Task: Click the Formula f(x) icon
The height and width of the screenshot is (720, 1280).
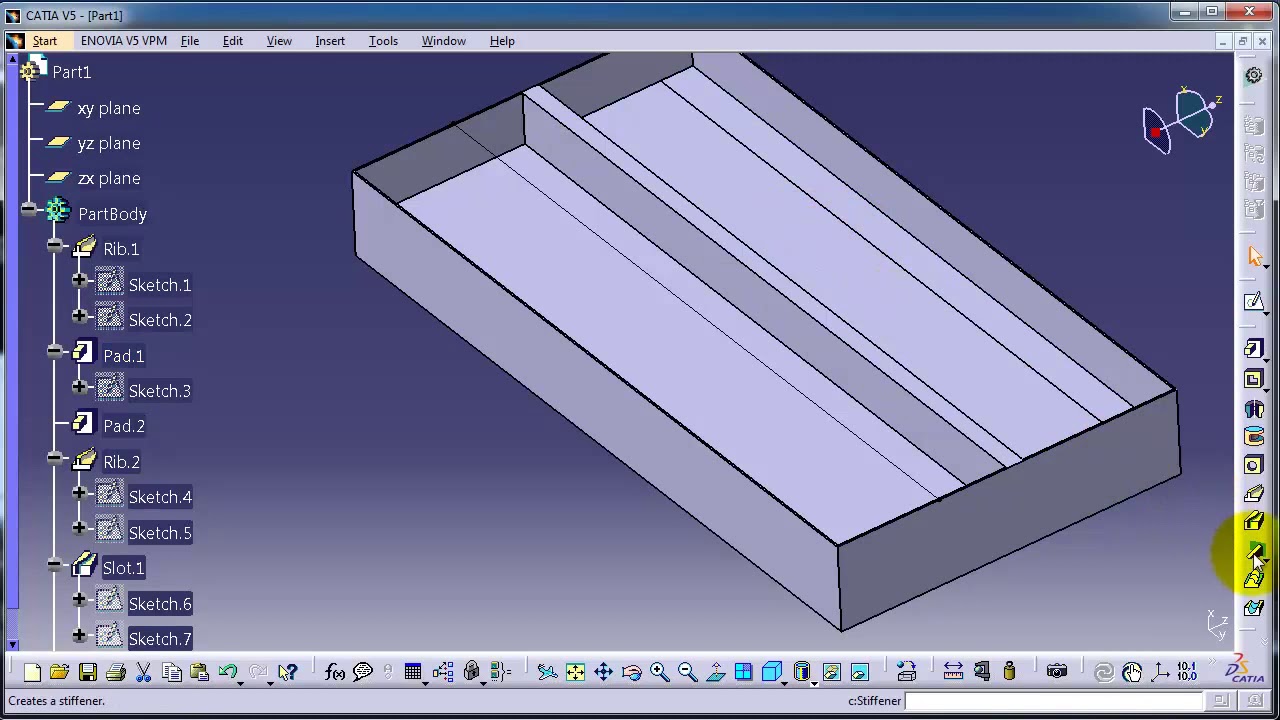Action: pos(335,672)
